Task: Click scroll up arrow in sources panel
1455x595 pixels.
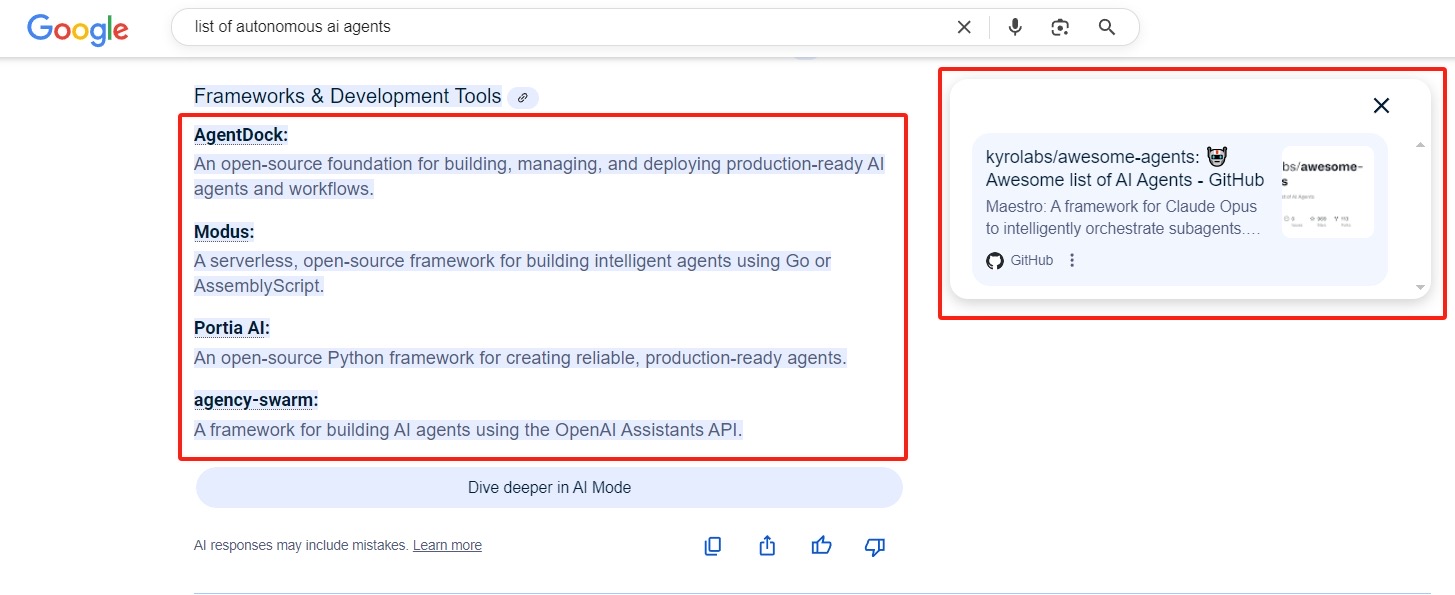Action: pyautogui.click(x=1419, y=145)
